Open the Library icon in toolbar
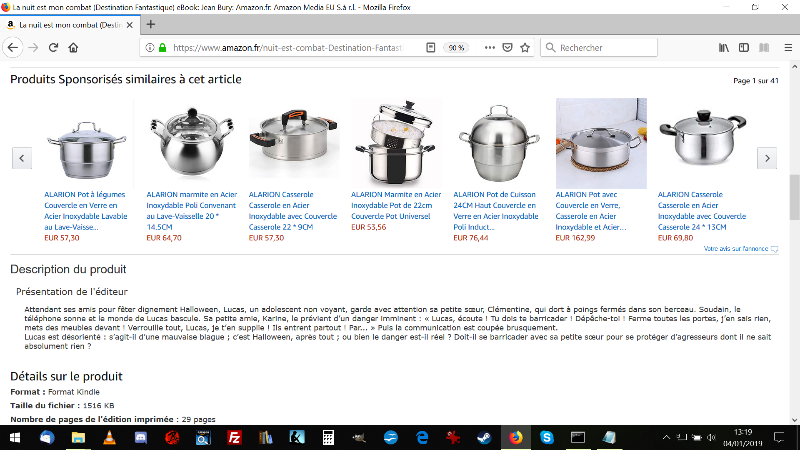Image resolution: width=800 pixels, height=450 pixels. pyautogui.click(x=723, y=47)
